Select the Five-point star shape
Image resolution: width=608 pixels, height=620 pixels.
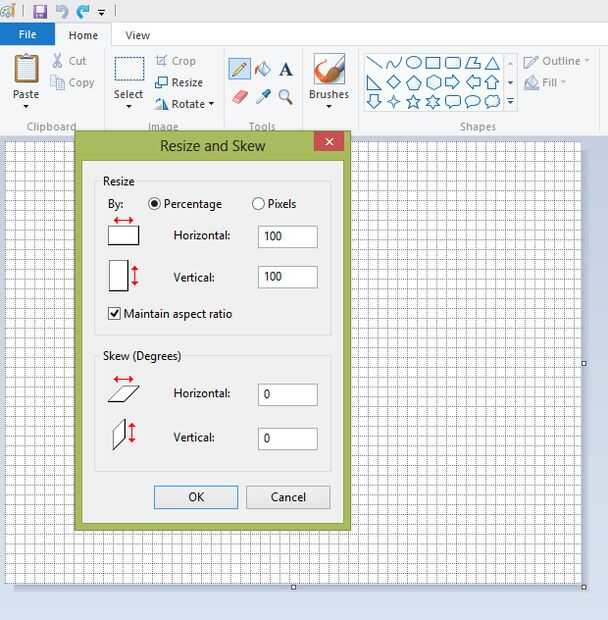point(414,102)
